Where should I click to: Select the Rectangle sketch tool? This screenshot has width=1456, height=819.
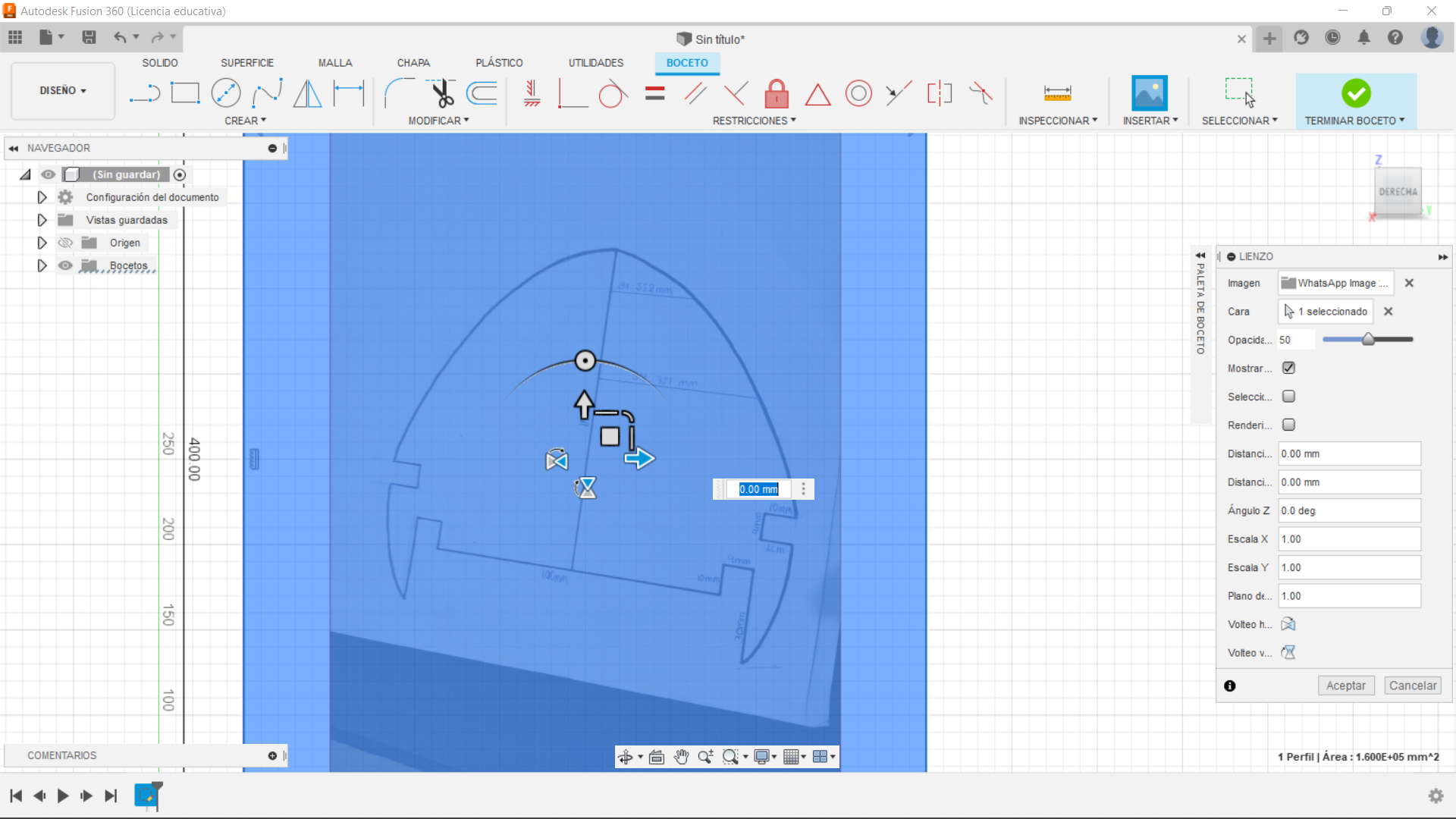click(185, 94)
